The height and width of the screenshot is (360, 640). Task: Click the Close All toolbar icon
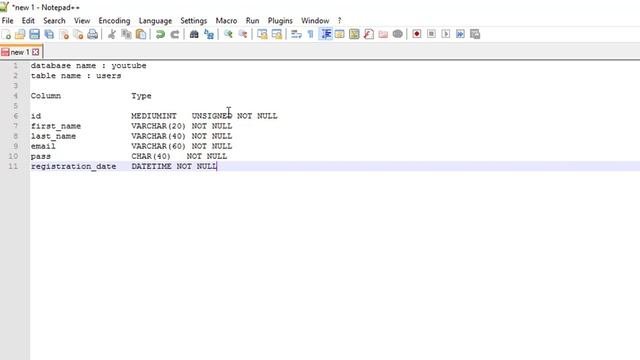78,34
